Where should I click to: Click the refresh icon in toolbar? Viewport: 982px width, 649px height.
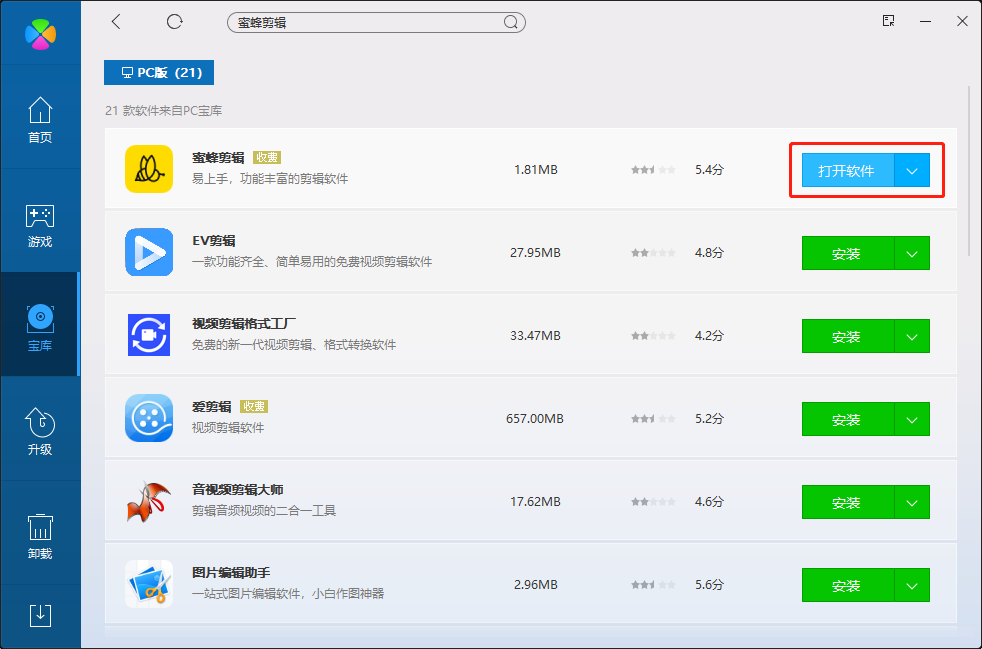175,22
